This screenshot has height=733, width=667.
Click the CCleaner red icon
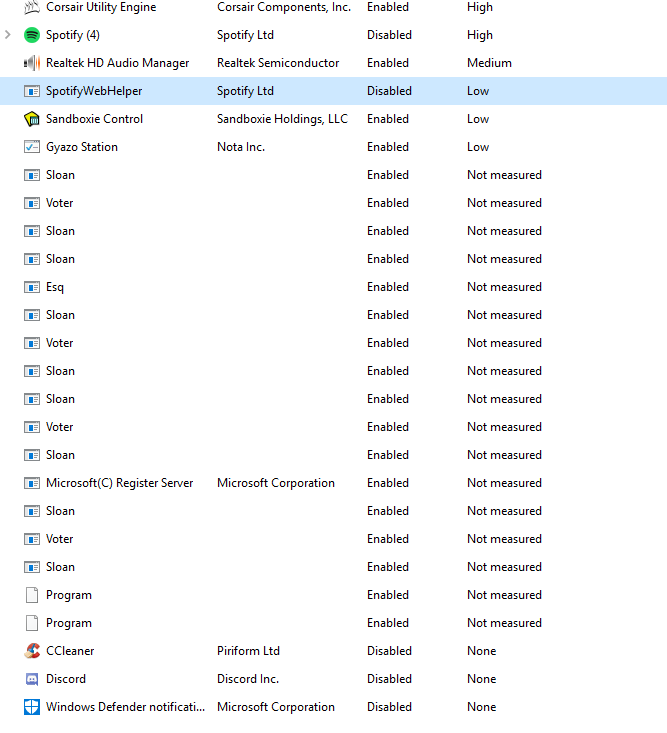tap(32, 651)
